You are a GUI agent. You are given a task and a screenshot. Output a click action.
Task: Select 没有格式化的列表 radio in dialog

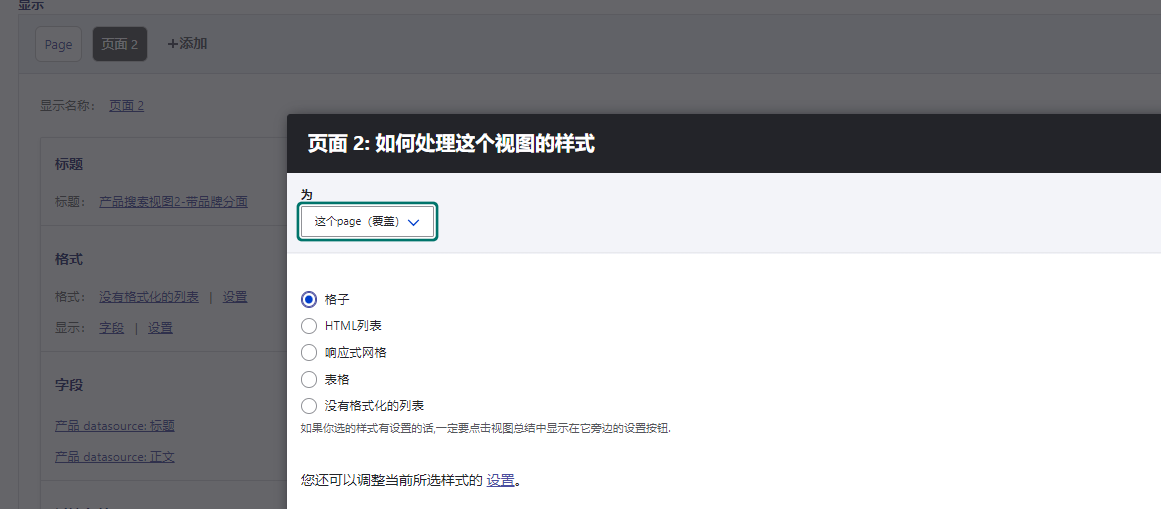309,406
